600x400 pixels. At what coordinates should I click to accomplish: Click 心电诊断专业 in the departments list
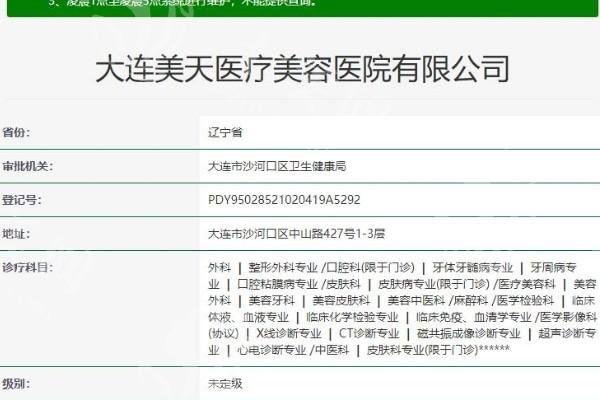pos(272,350)
